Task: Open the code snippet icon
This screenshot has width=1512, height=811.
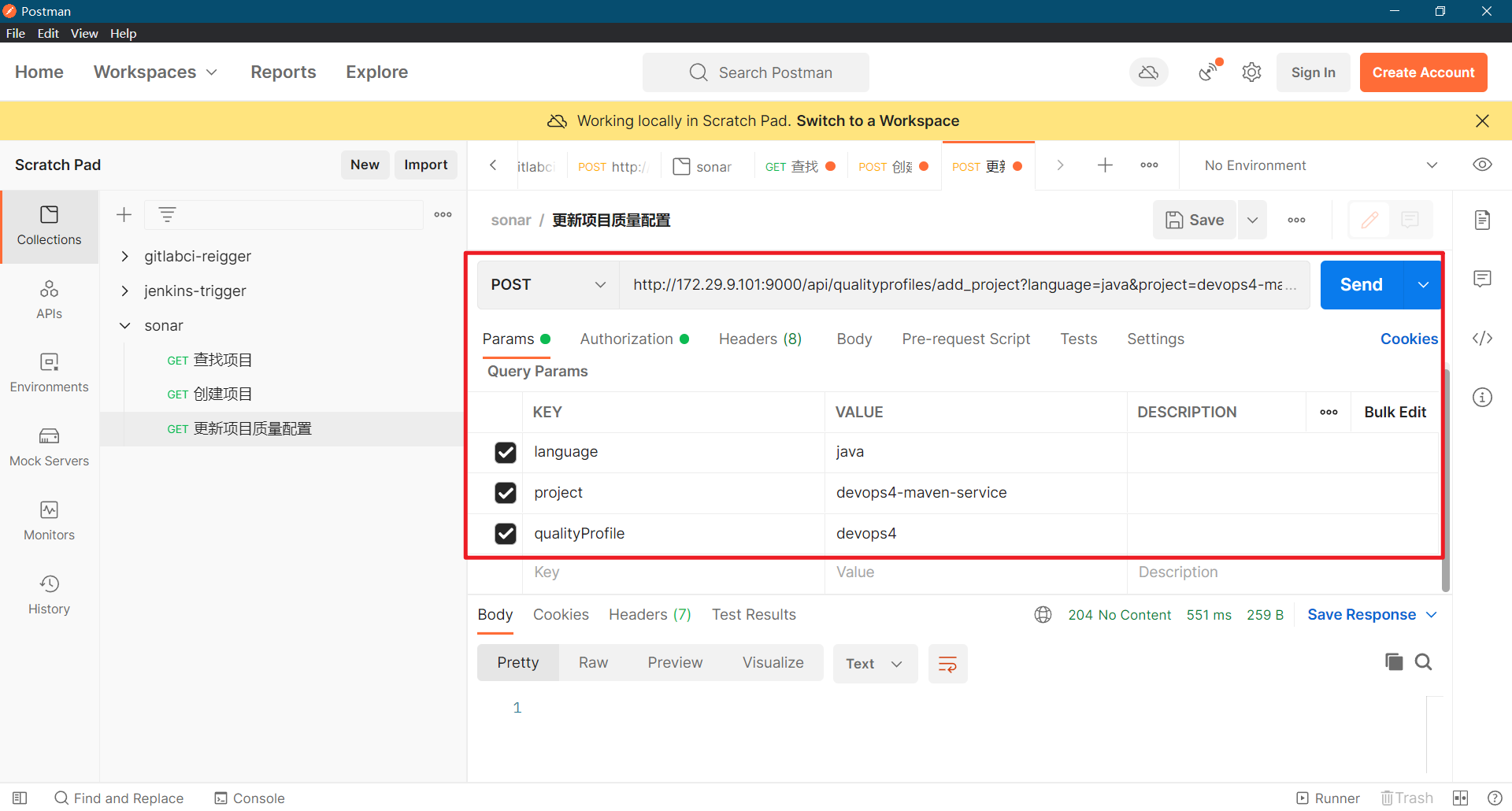Action: tap(1482, 339)
